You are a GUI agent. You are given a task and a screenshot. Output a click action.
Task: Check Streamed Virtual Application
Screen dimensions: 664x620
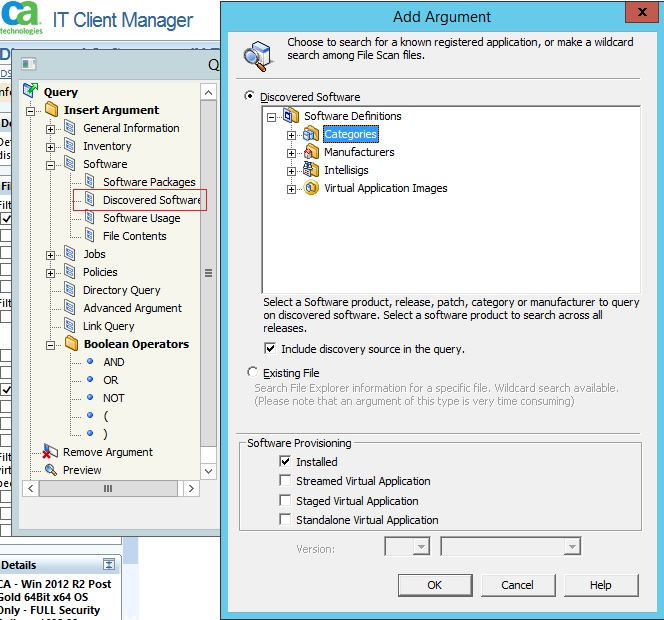[x=285, y=480]
